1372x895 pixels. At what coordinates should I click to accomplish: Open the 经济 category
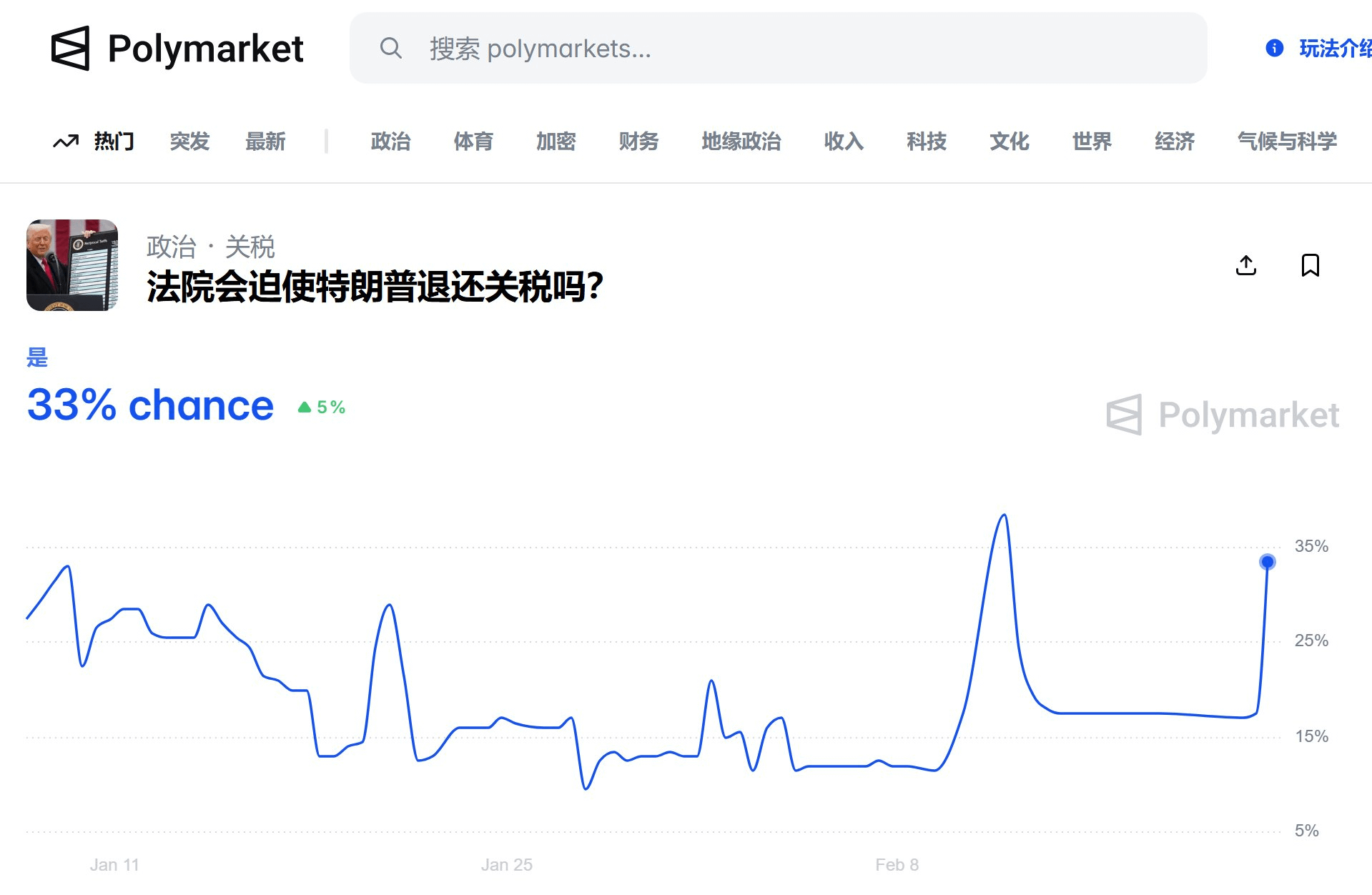(x=1175, y=141)
